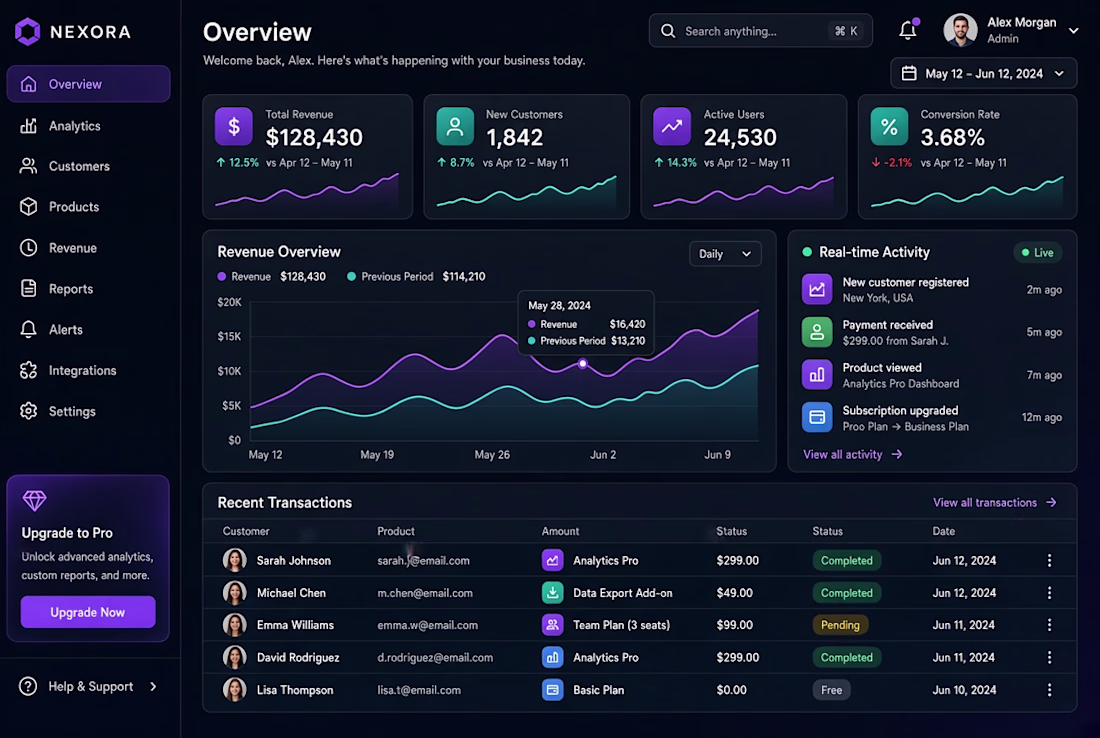
Task: Click Sarah Johnson's Analytics Pro product icon
Action: click(552, 560)
